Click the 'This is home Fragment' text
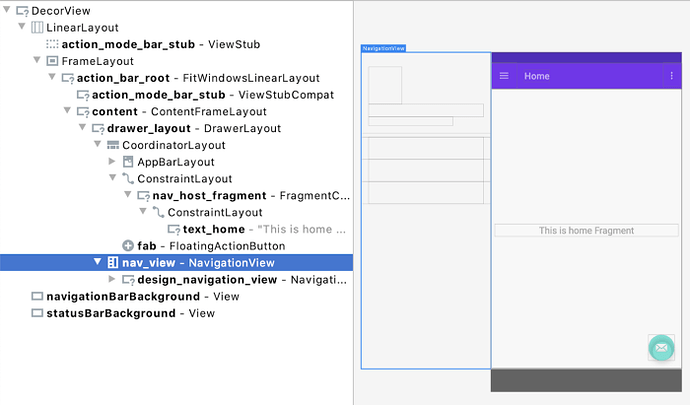 586,230
